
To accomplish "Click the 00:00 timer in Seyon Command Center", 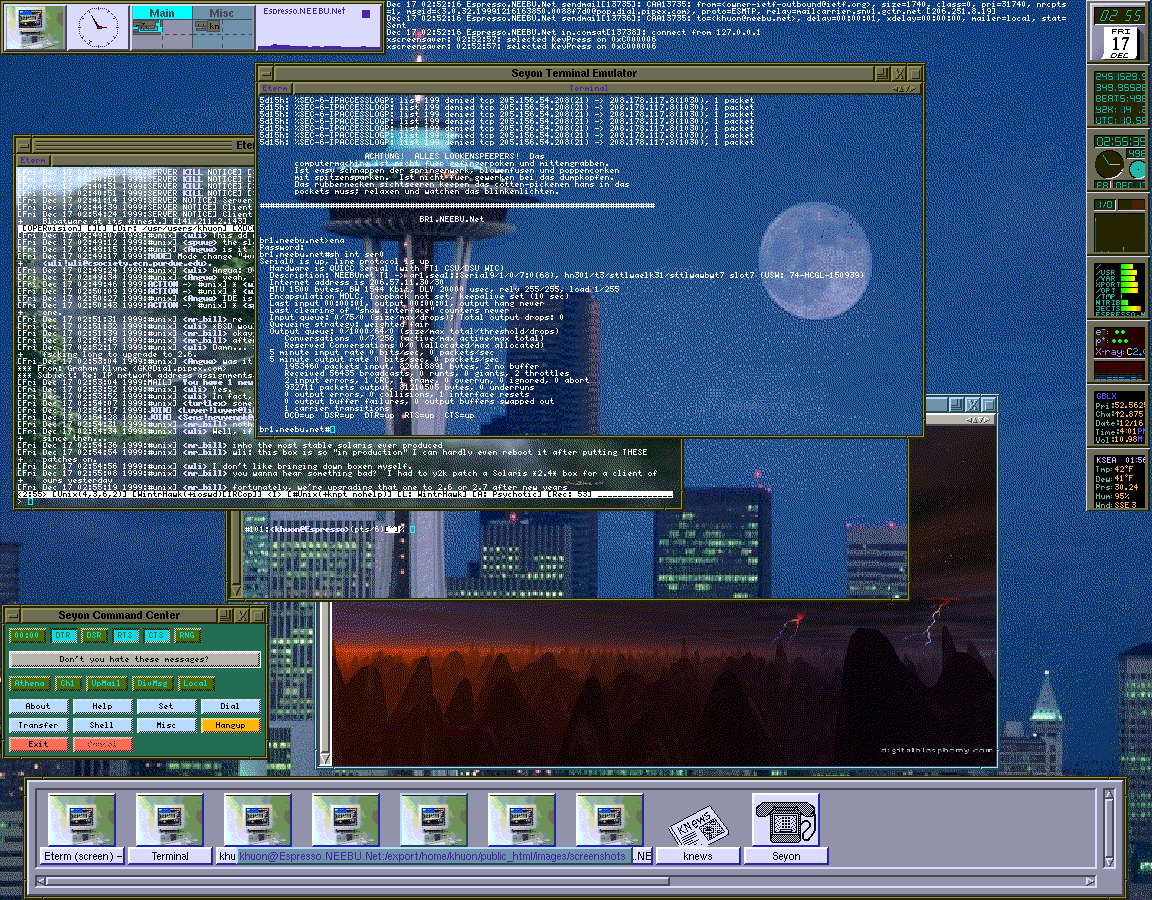I will click(26, 636).
